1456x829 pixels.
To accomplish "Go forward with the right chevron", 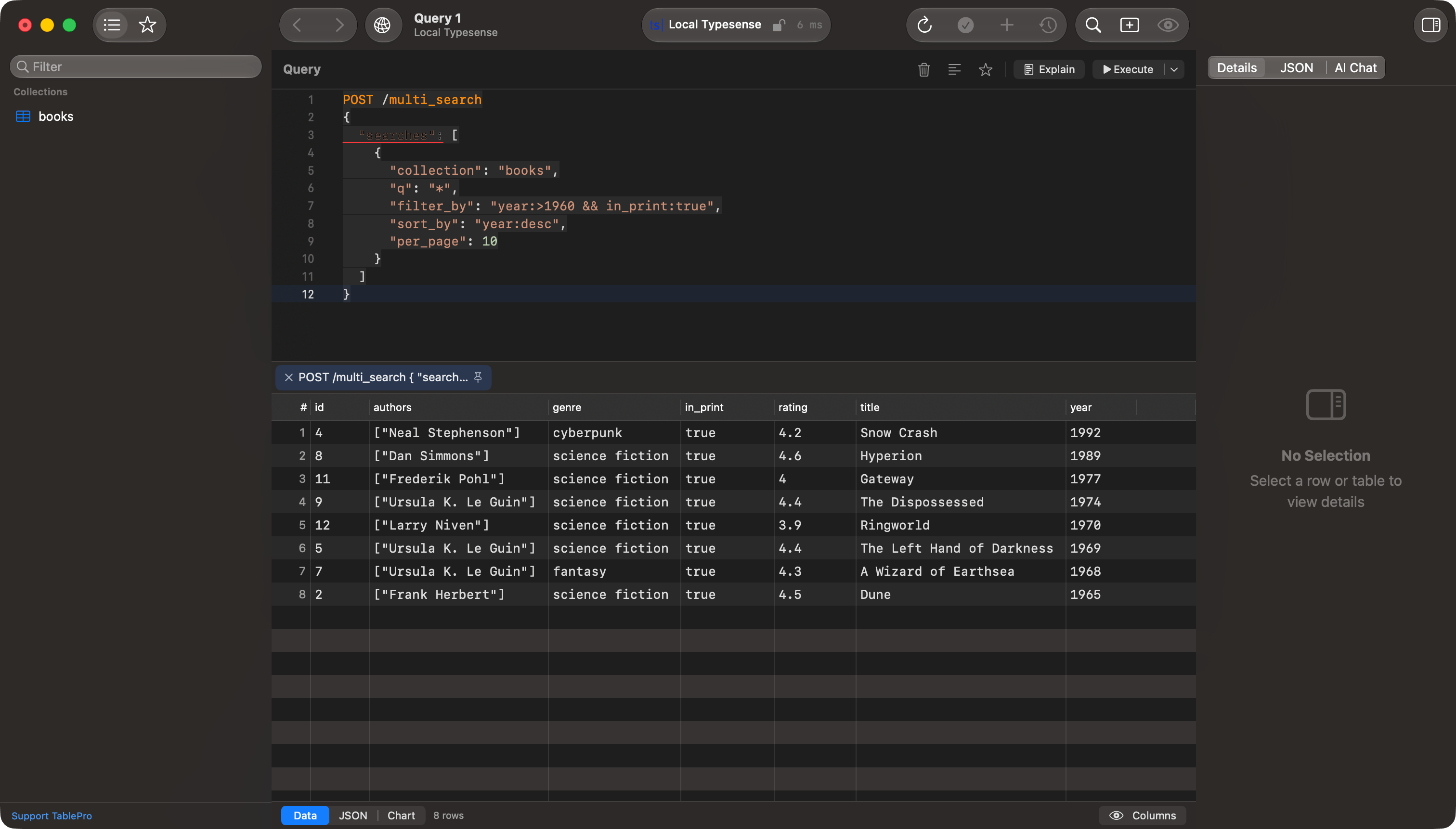I will pyautogui.click(x=339, y=25).
